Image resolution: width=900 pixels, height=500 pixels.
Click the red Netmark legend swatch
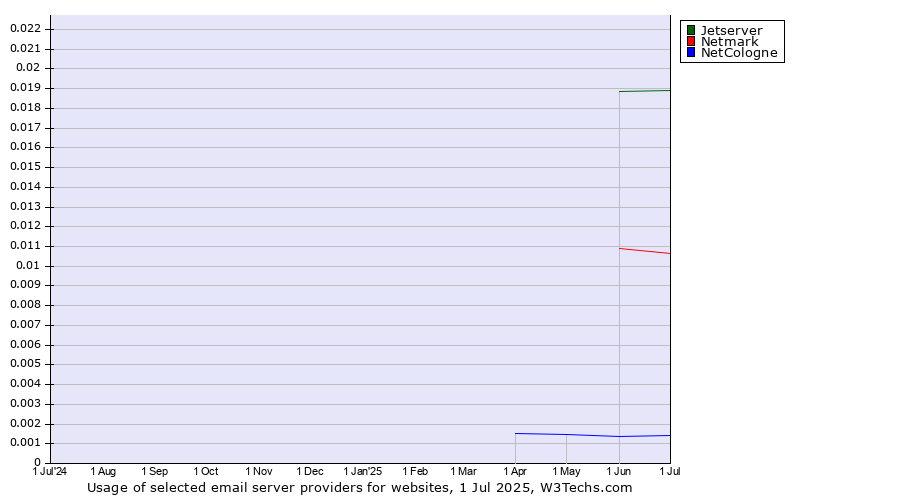coord(691,41)
